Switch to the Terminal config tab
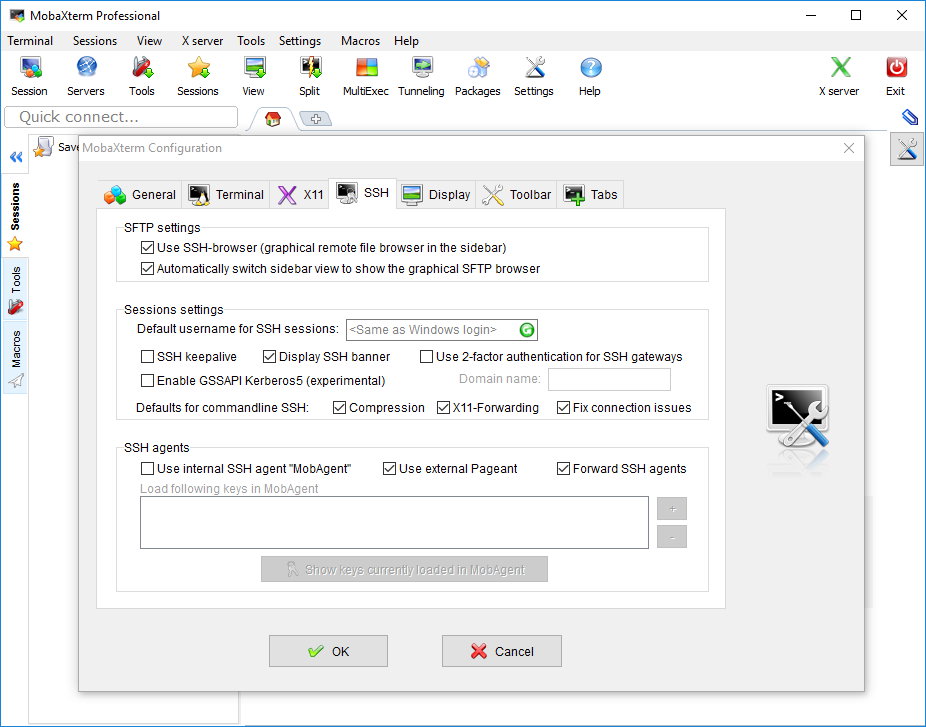926x727 pixels. [226, 194]
